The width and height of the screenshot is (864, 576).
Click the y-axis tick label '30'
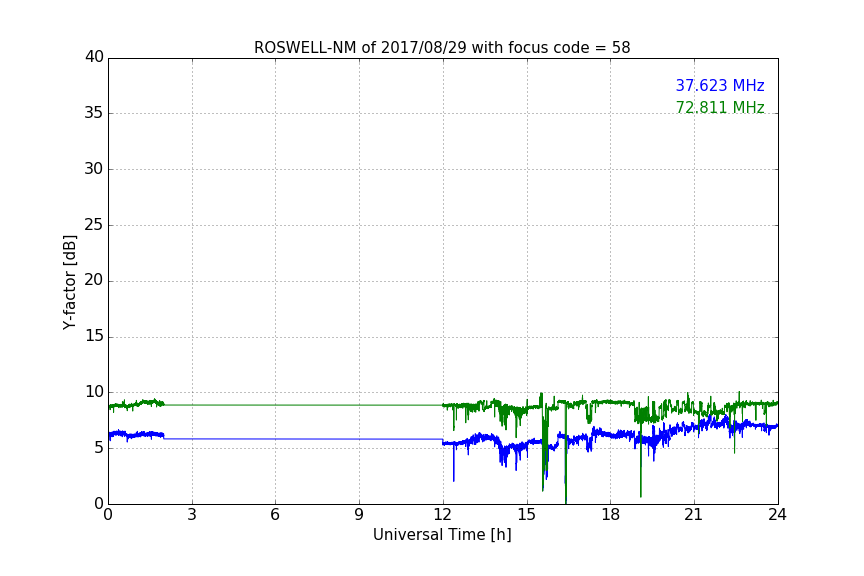pyautogui.click(x=94, y=169)
